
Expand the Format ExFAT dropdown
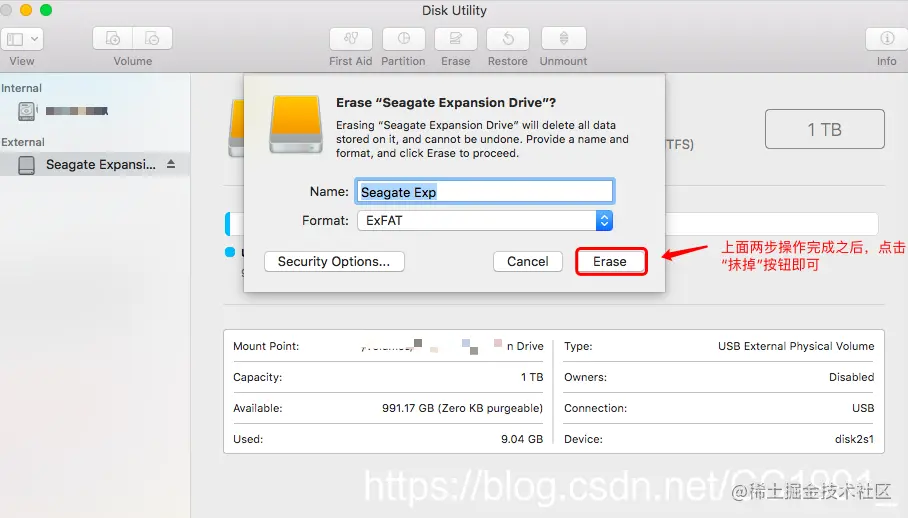tap(485, 221)
